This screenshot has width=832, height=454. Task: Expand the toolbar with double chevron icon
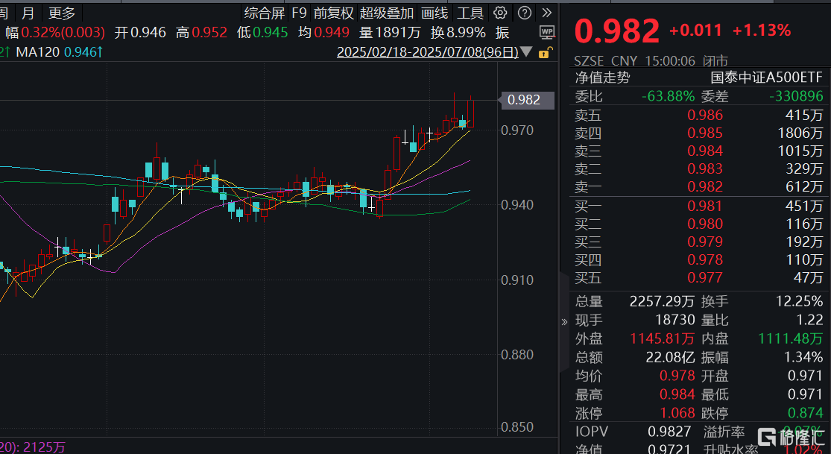[547, 13]
